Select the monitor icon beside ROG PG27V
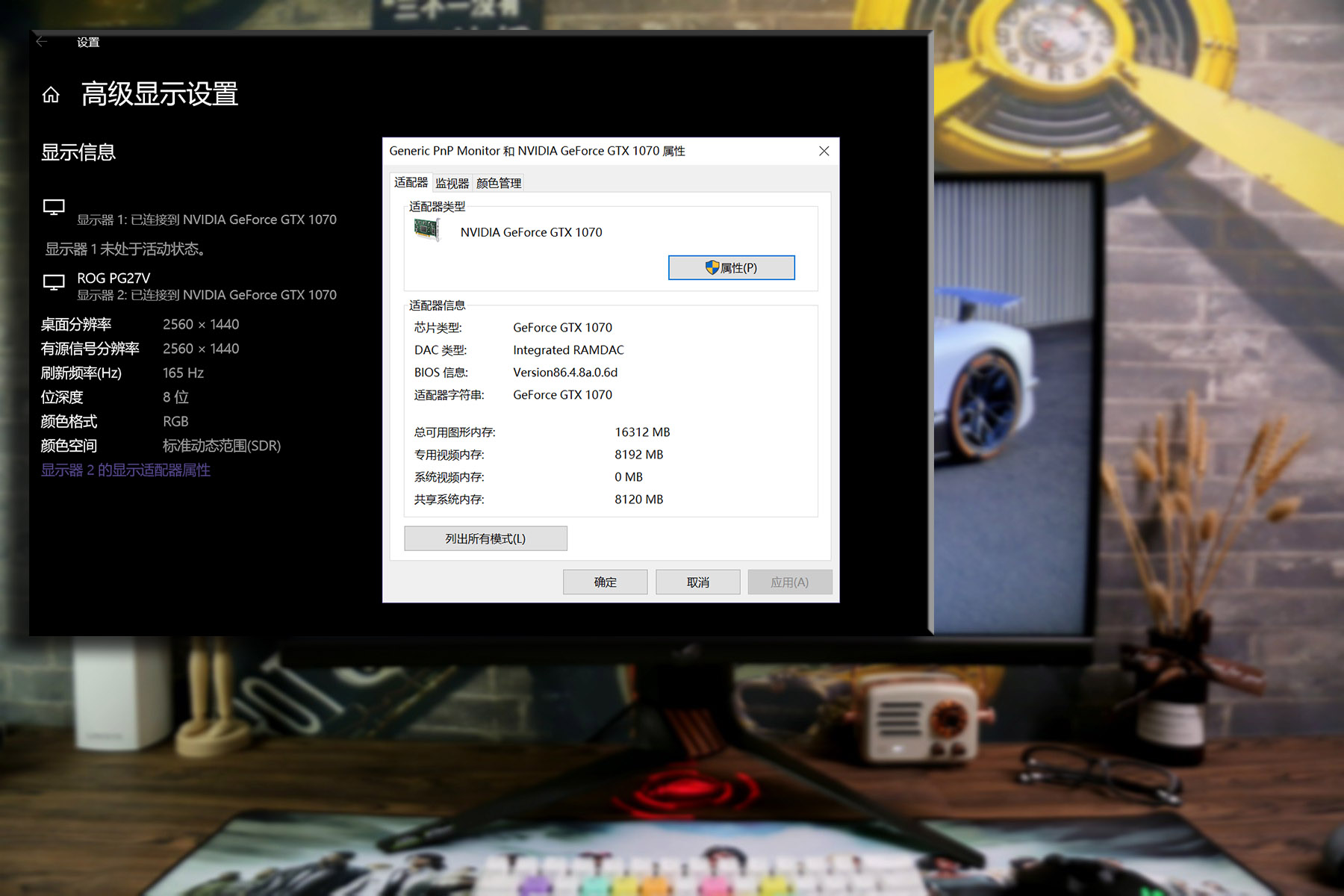1344x896 pixels. point(54,282)
